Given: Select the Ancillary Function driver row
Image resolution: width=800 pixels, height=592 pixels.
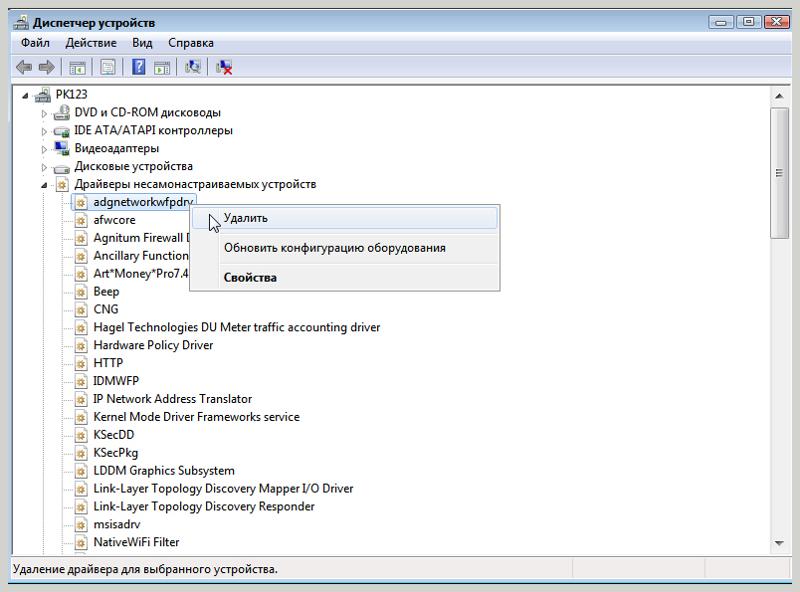Looking at the screenshot, I should pos(141,256).
